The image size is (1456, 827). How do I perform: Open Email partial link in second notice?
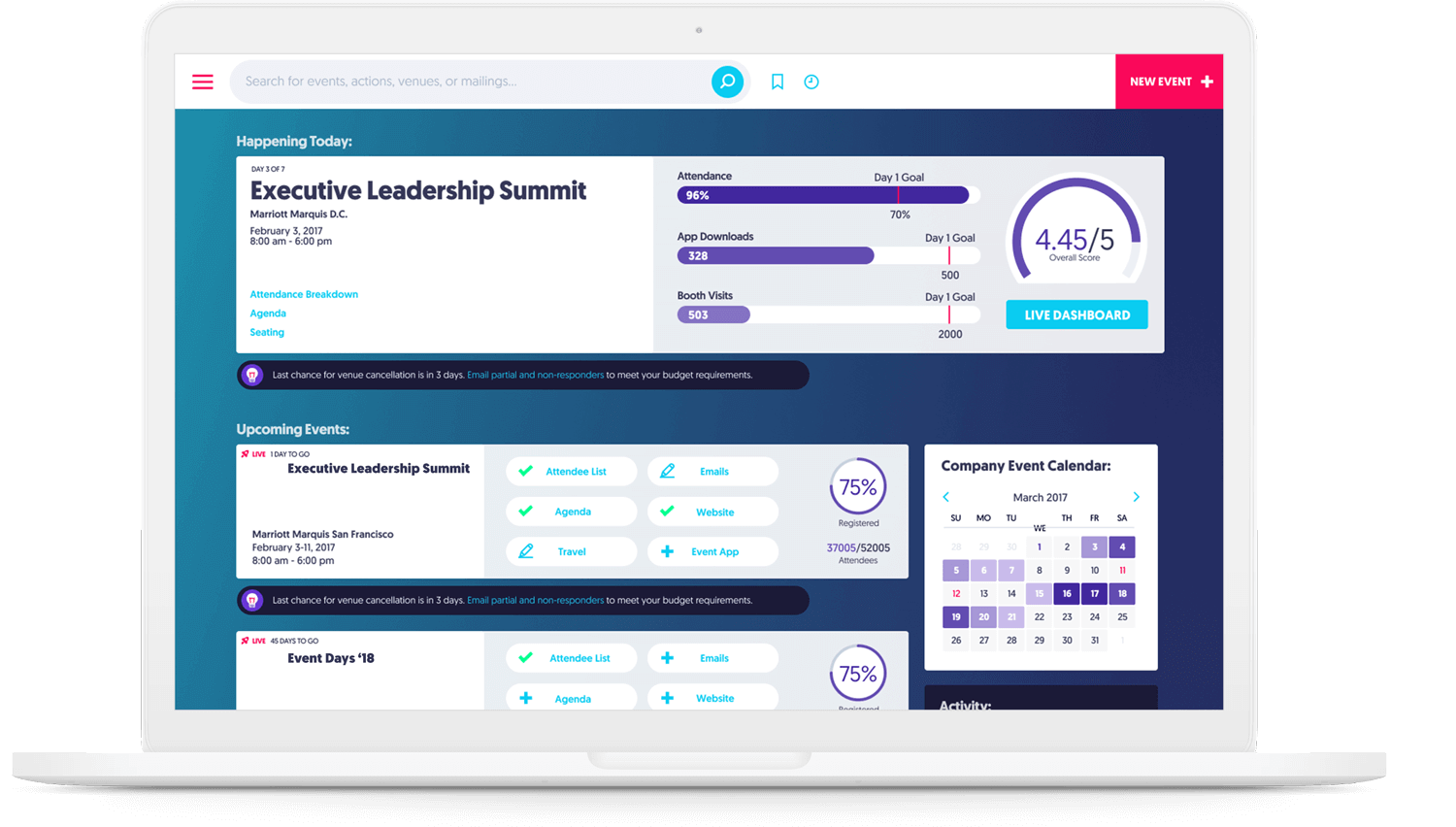point(535,600)
